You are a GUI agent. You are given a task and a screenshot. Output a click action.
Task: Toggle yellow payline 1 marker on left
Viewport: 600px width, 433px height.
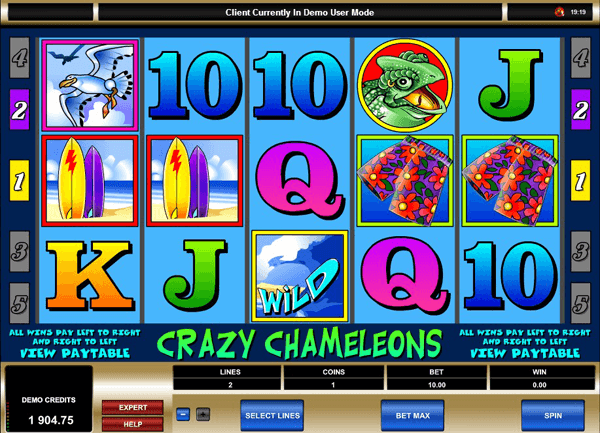tap(19, 181)
